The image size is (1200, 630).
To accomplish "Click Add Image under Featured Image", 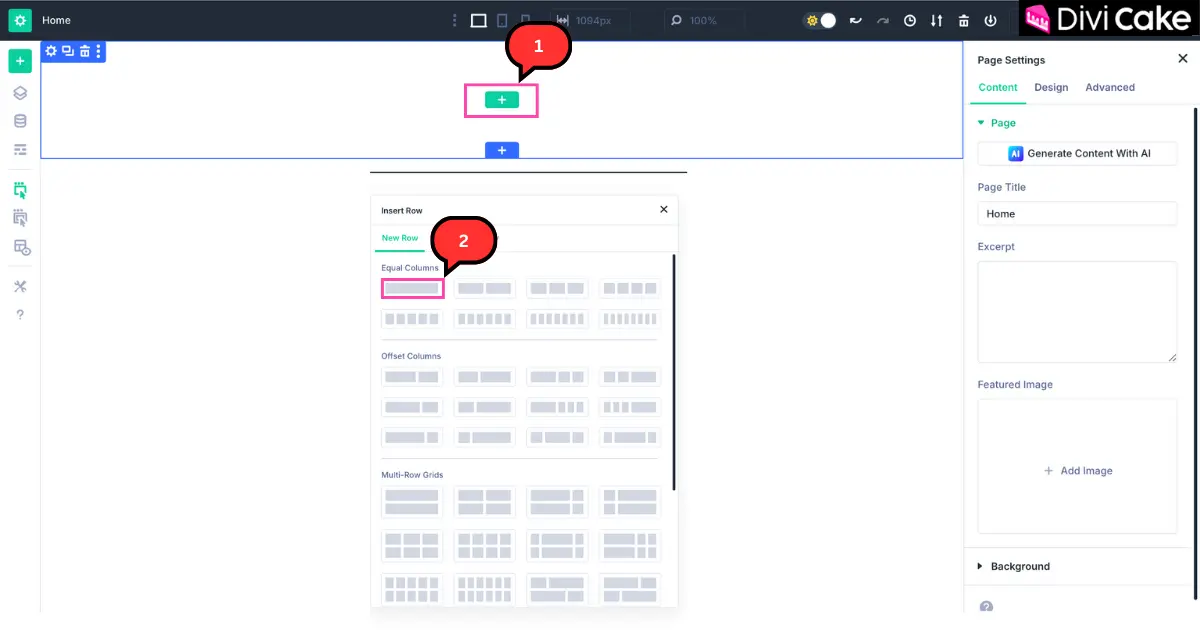I will tap(1077, 470).
